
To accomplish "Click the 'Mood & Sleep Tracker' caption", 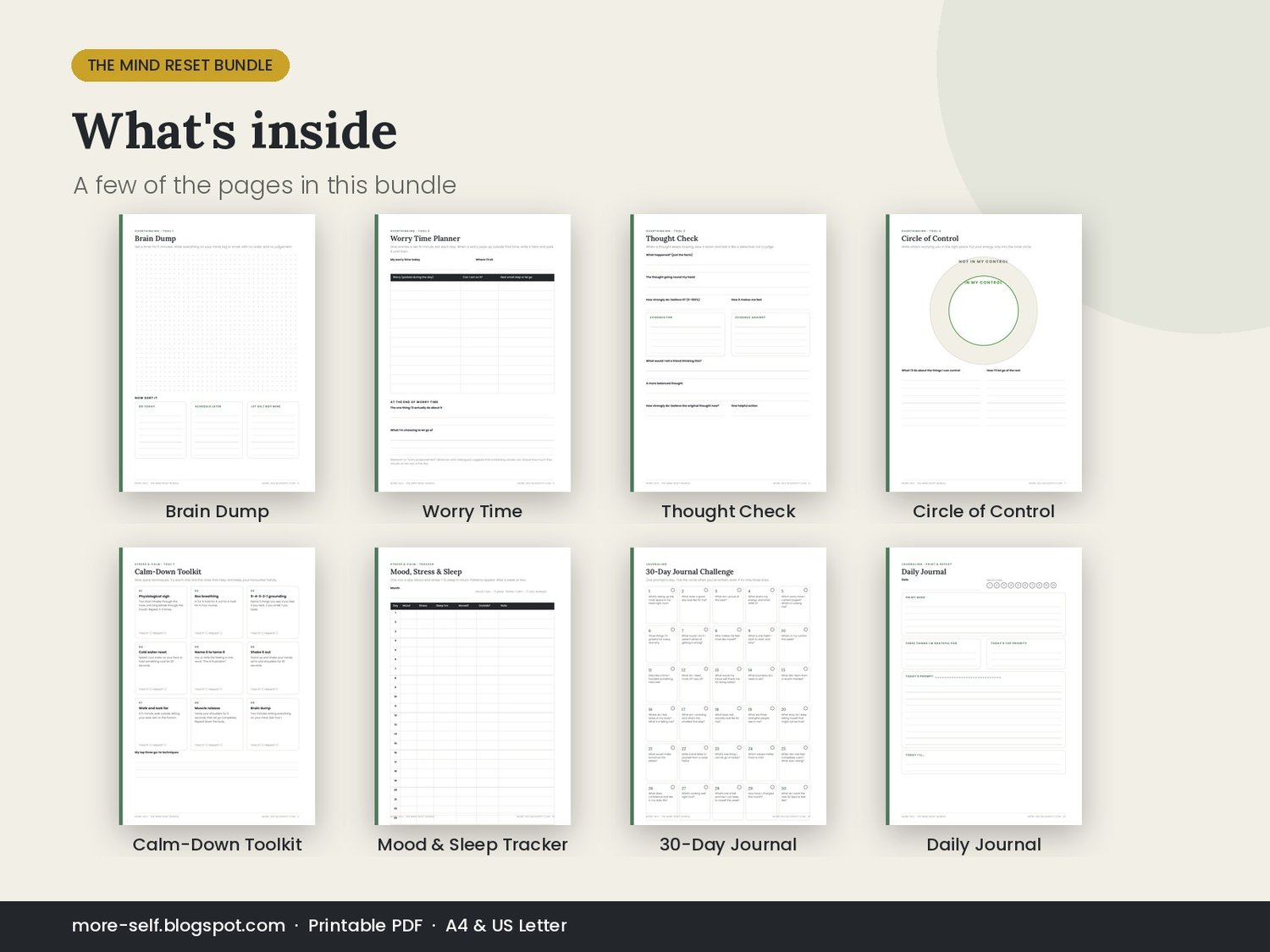I will click(x=472, y=845).
